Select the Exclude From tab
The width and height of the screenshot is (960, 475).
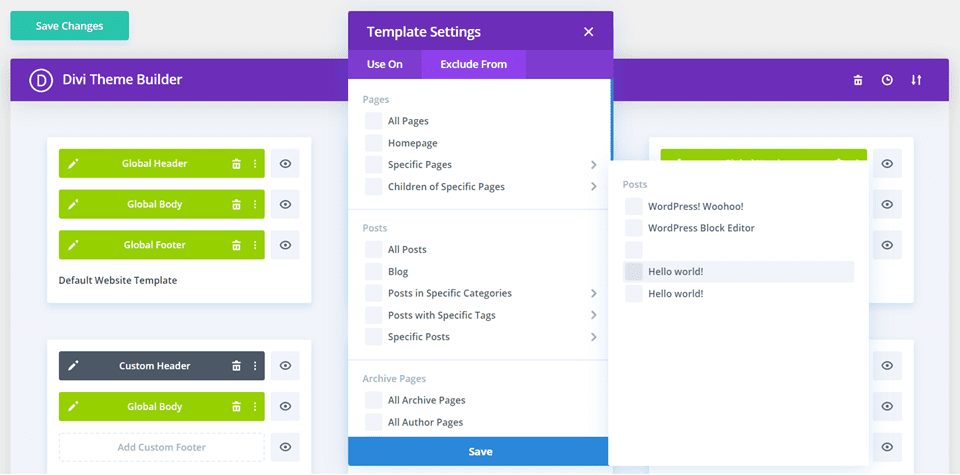click(474, 64)
